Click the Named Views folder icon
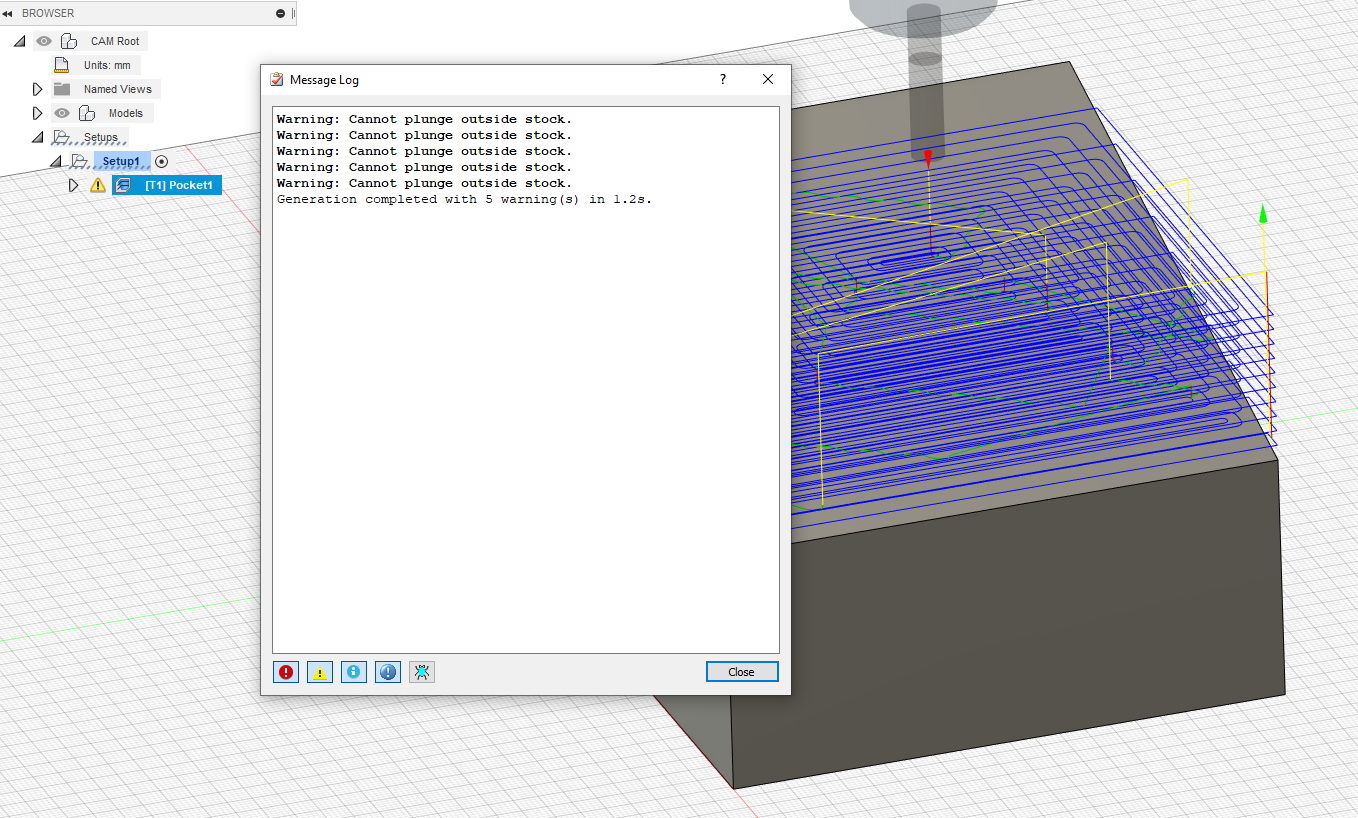1358x818 pixels. pyautogui.click(x=62, y=89)
